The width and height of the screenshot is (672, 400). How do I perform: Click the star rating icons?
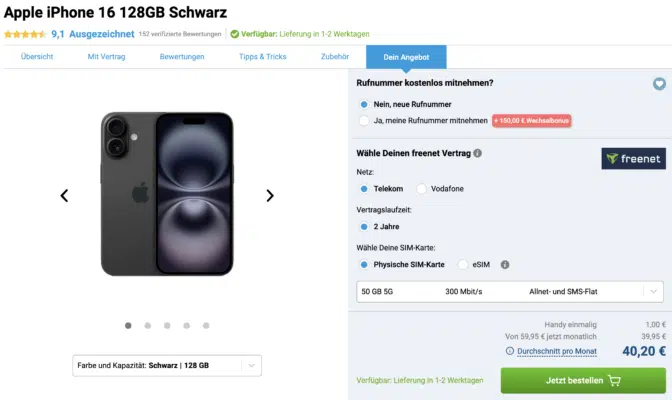pyautogui.click(x=25, y=33)
